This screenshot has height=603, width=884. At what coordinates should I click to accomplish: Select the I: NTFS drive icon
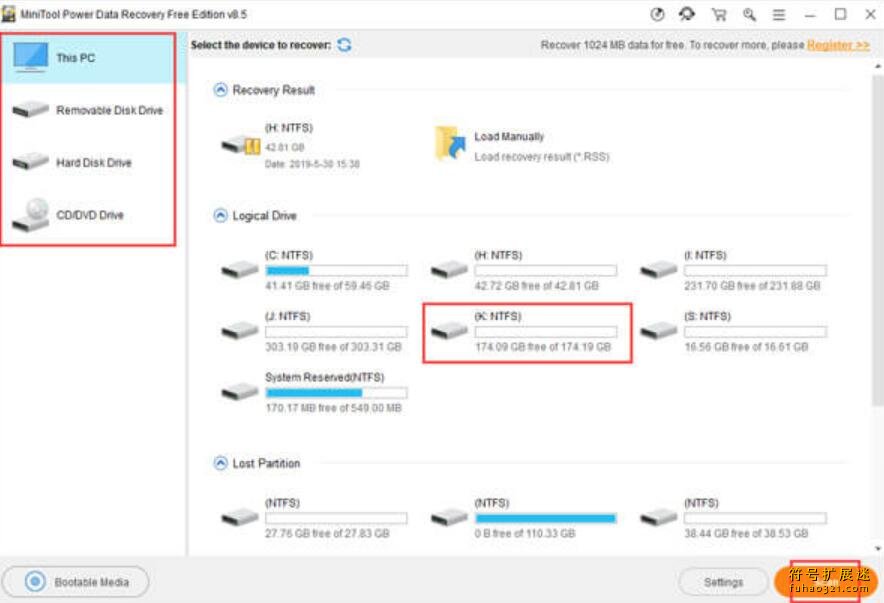659,270
